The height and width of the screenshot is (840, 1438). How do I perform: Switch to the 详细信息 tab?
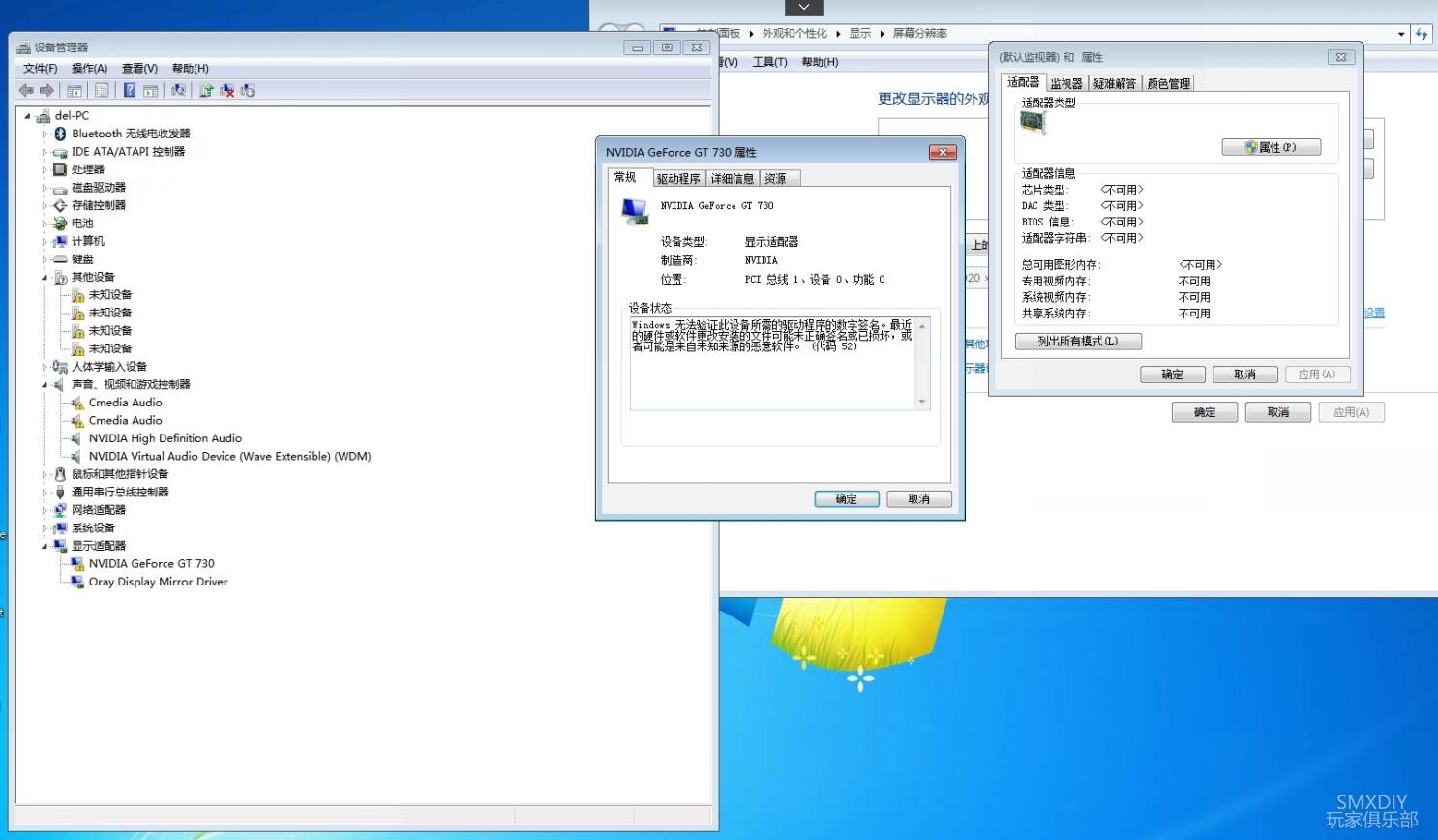[733, 178]
